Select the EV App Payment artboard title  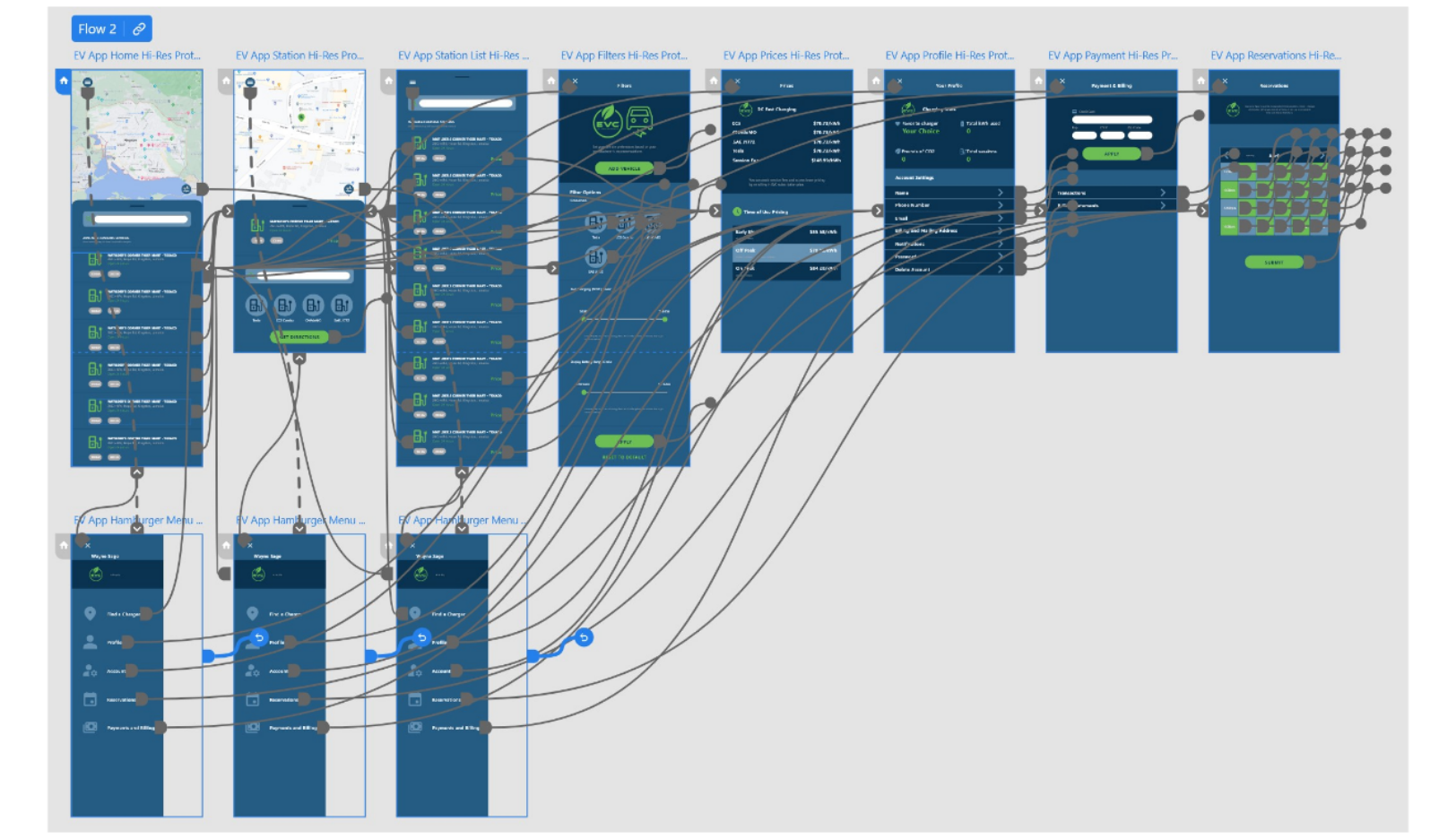[x=1112, y=56]
